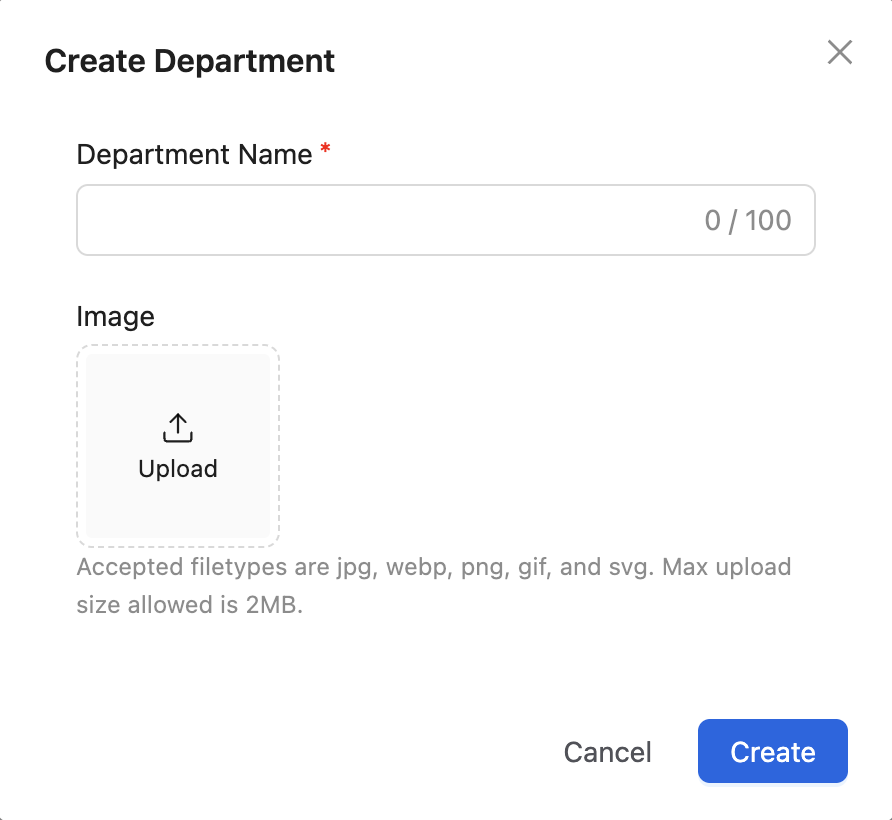Click tray-and-arrow icon above Upload text

[x=178, y=428]
